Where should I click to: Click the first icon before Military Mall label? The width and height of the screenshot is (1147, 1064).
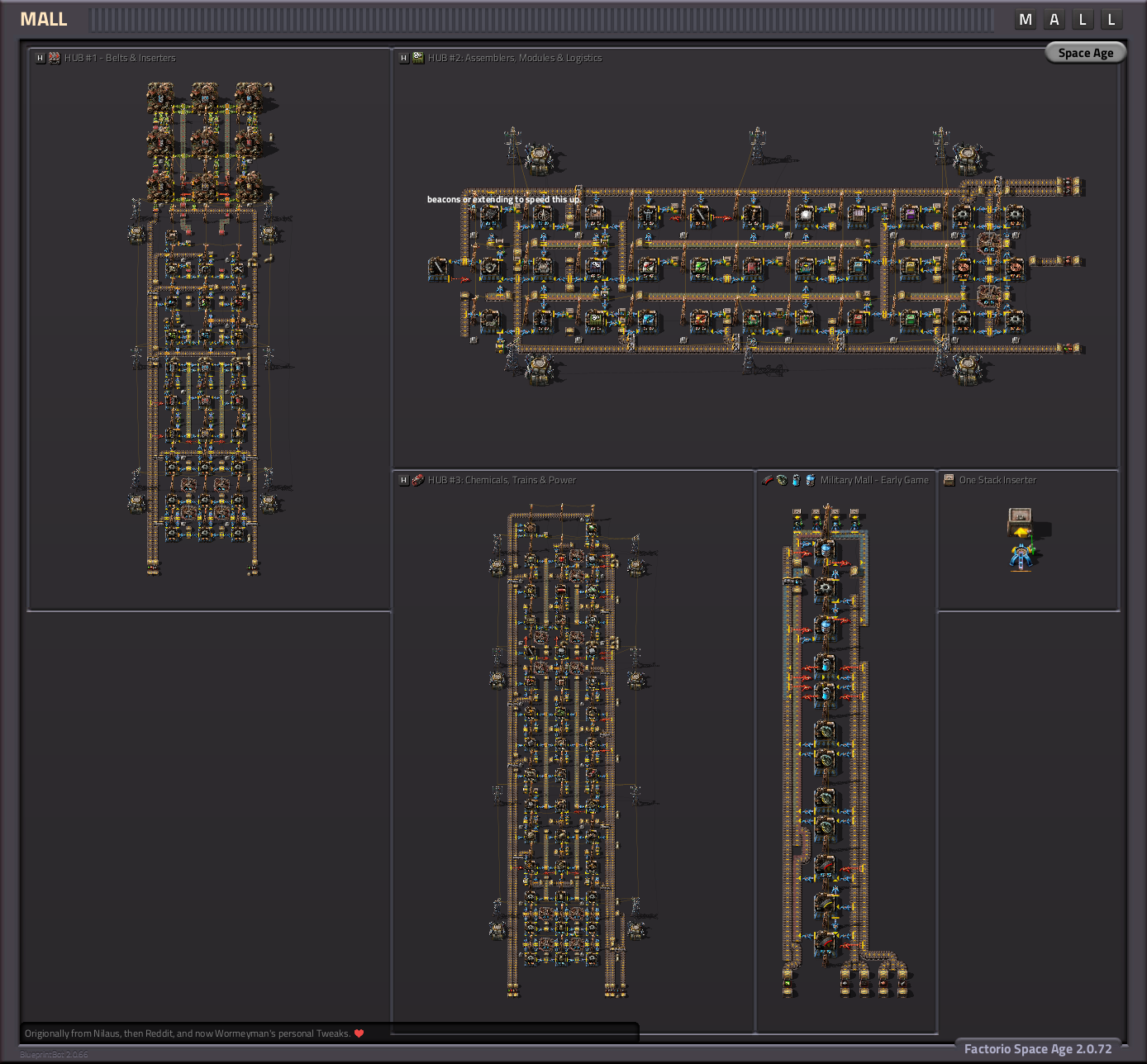point(767,480)
